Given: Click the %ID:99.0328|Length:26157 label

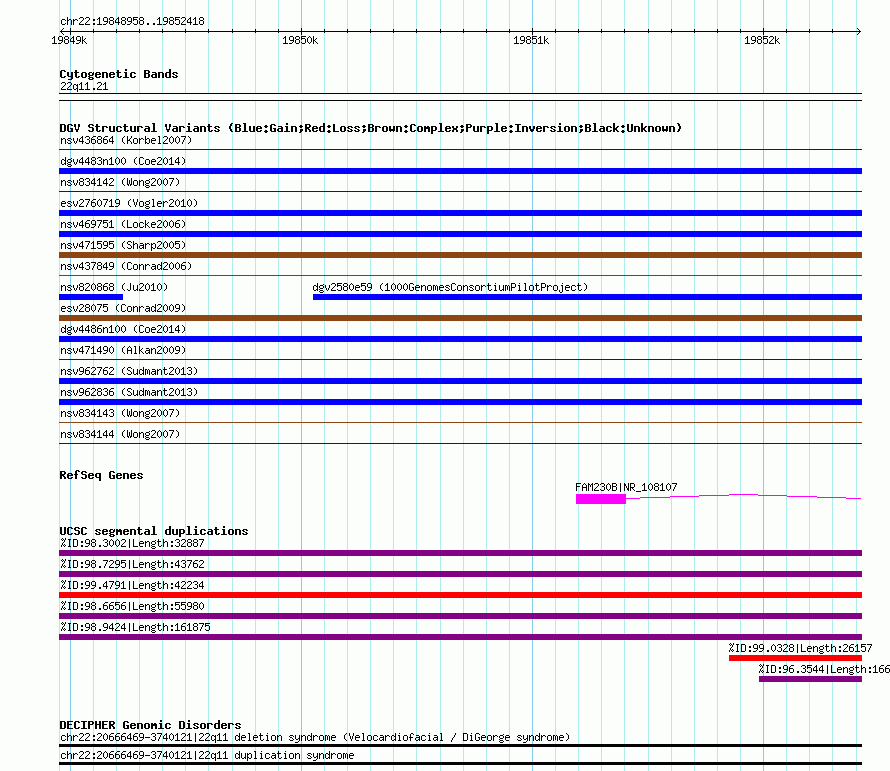Looking at the screenshot, I should 800,648.
